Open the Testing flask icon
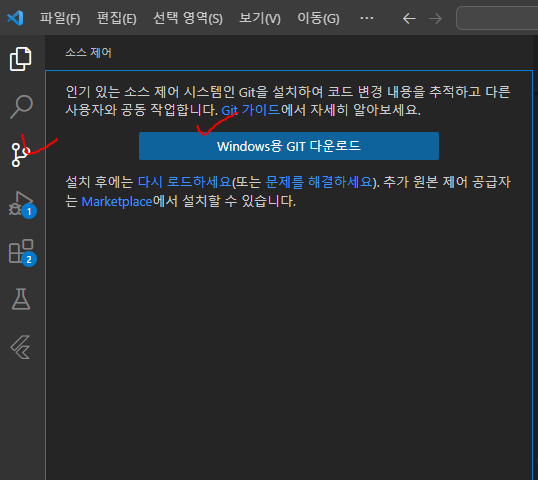The image size is (538, 480). (21, 299)
